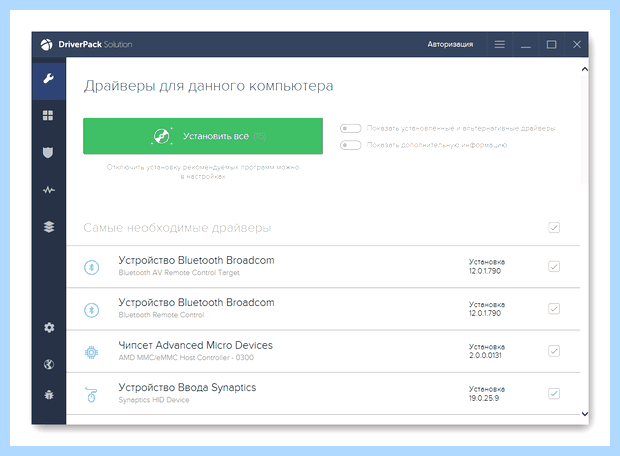Toggle Показать дополнительную информацию switch

(x=351, y=145)
